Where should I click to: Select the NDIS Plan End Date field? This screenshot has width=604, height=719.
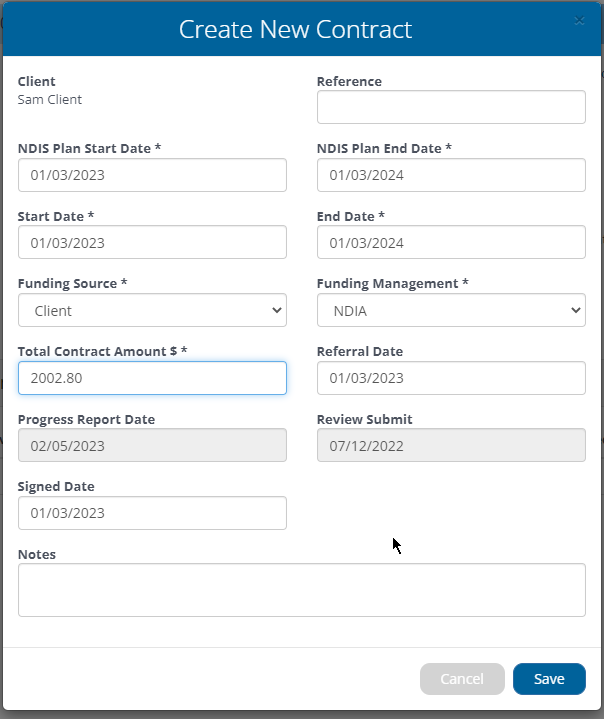[451, 175]
